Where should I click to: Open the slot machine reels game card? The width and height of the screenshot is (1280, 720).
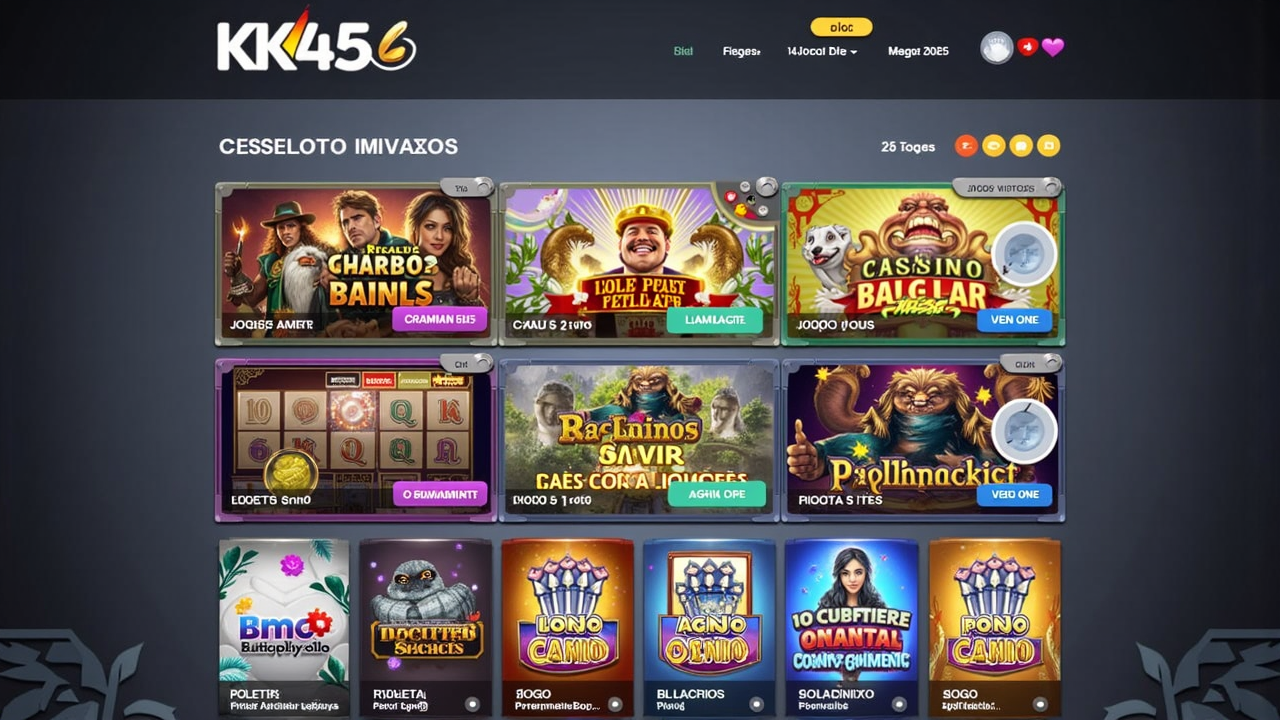coord(355,440)
